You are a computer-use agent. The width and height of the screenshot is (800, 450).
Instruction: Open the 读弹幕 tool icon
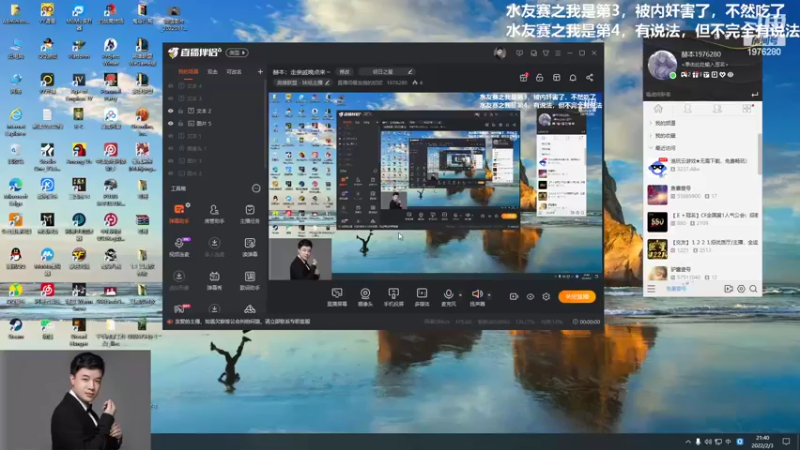(249, 246)
